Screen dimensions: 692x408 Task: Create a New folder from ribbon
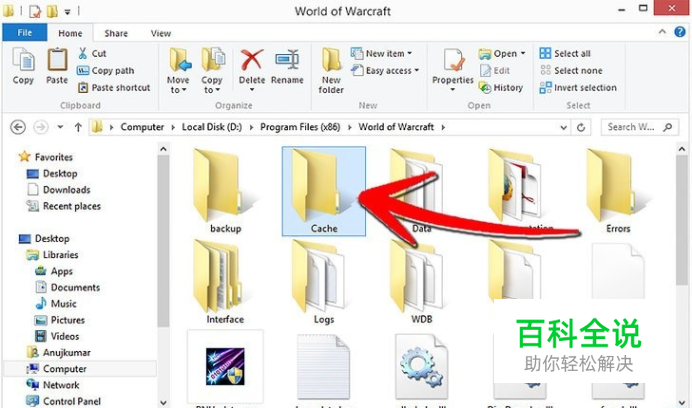(331, 71)
